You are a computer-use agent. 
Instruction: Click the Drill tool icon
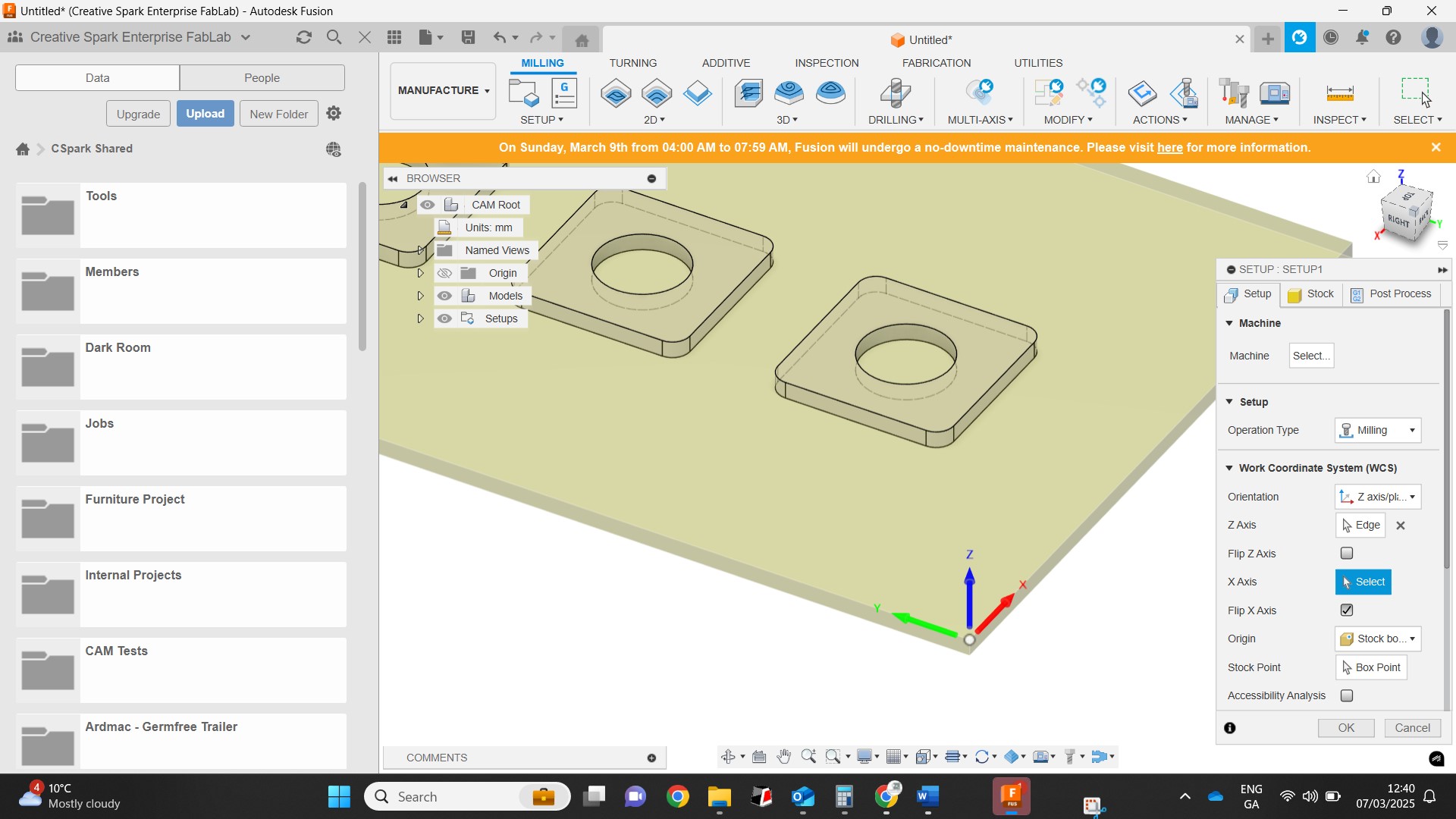[896, 93]
